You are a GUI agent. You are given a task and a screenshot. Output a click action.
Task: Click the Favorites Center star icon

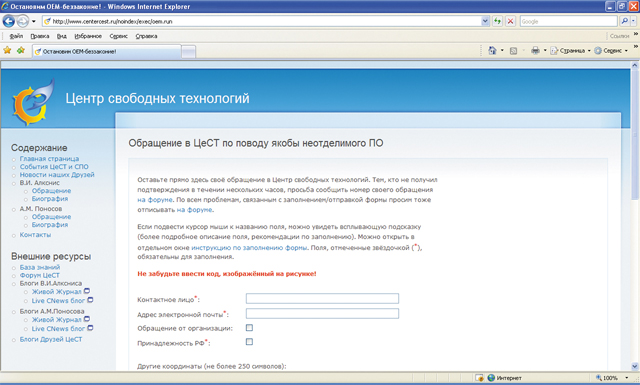pyautogui.click(x=7, y=50)
